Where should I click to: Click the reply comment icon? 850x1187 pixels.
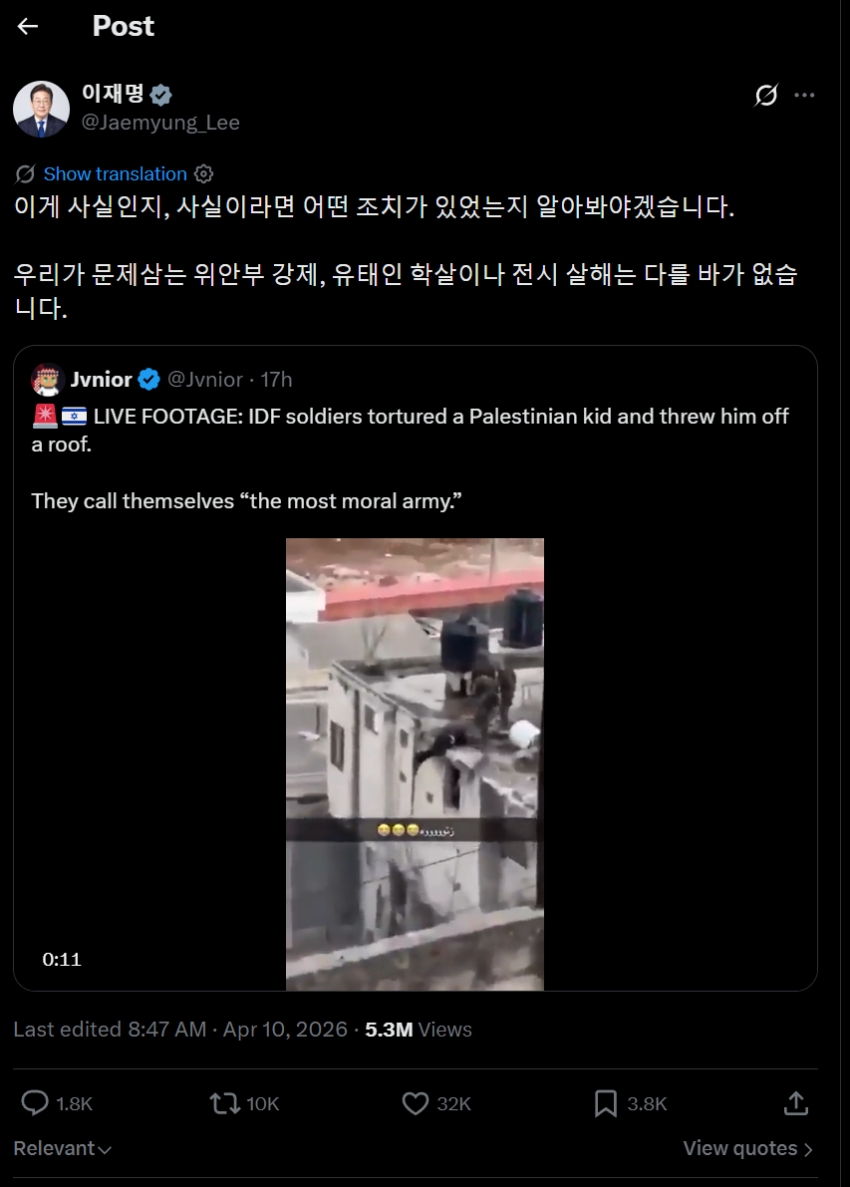[x=35, y=1103]
